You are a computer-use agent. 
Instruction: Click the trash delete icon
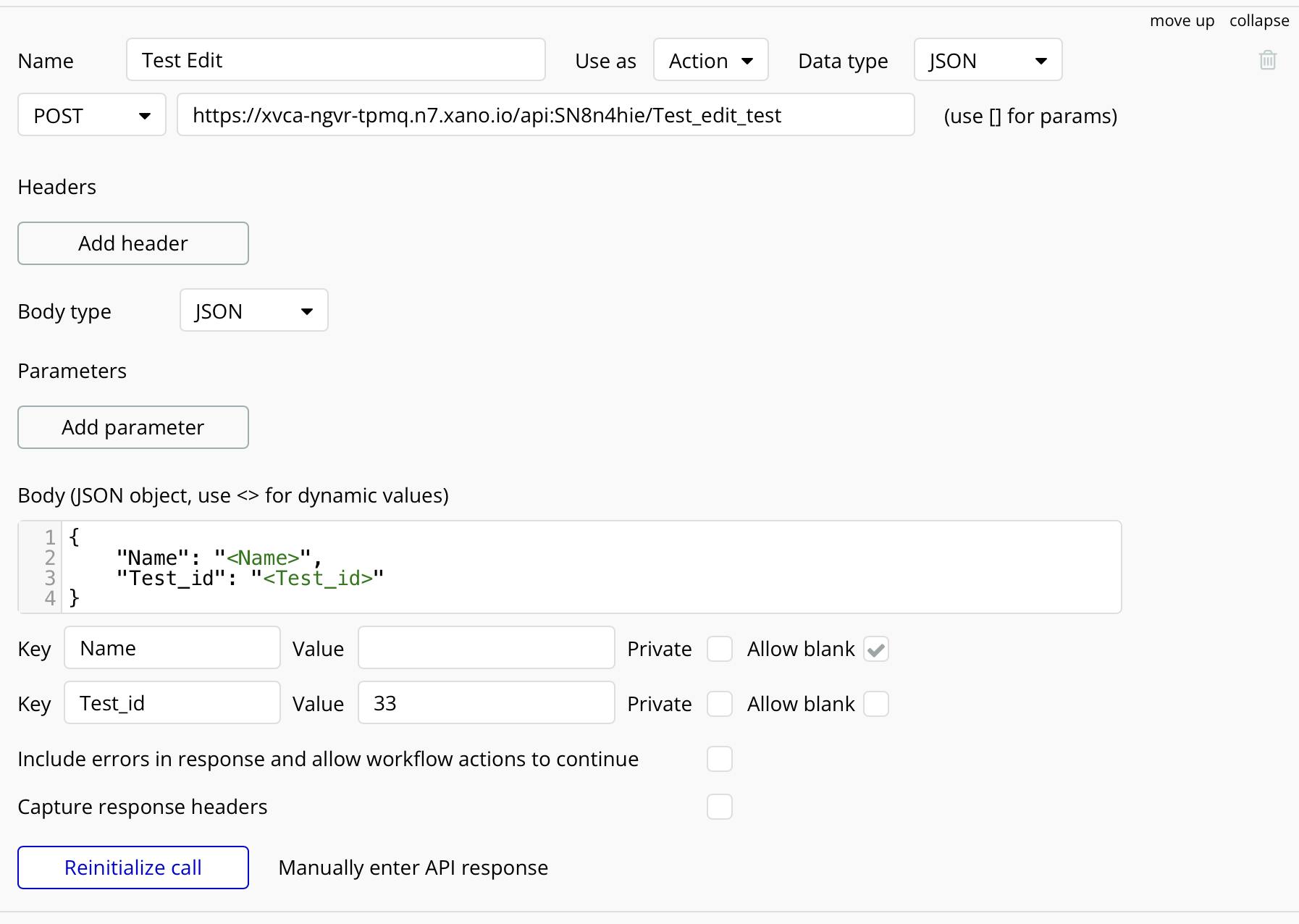(x=1267, y=60)
